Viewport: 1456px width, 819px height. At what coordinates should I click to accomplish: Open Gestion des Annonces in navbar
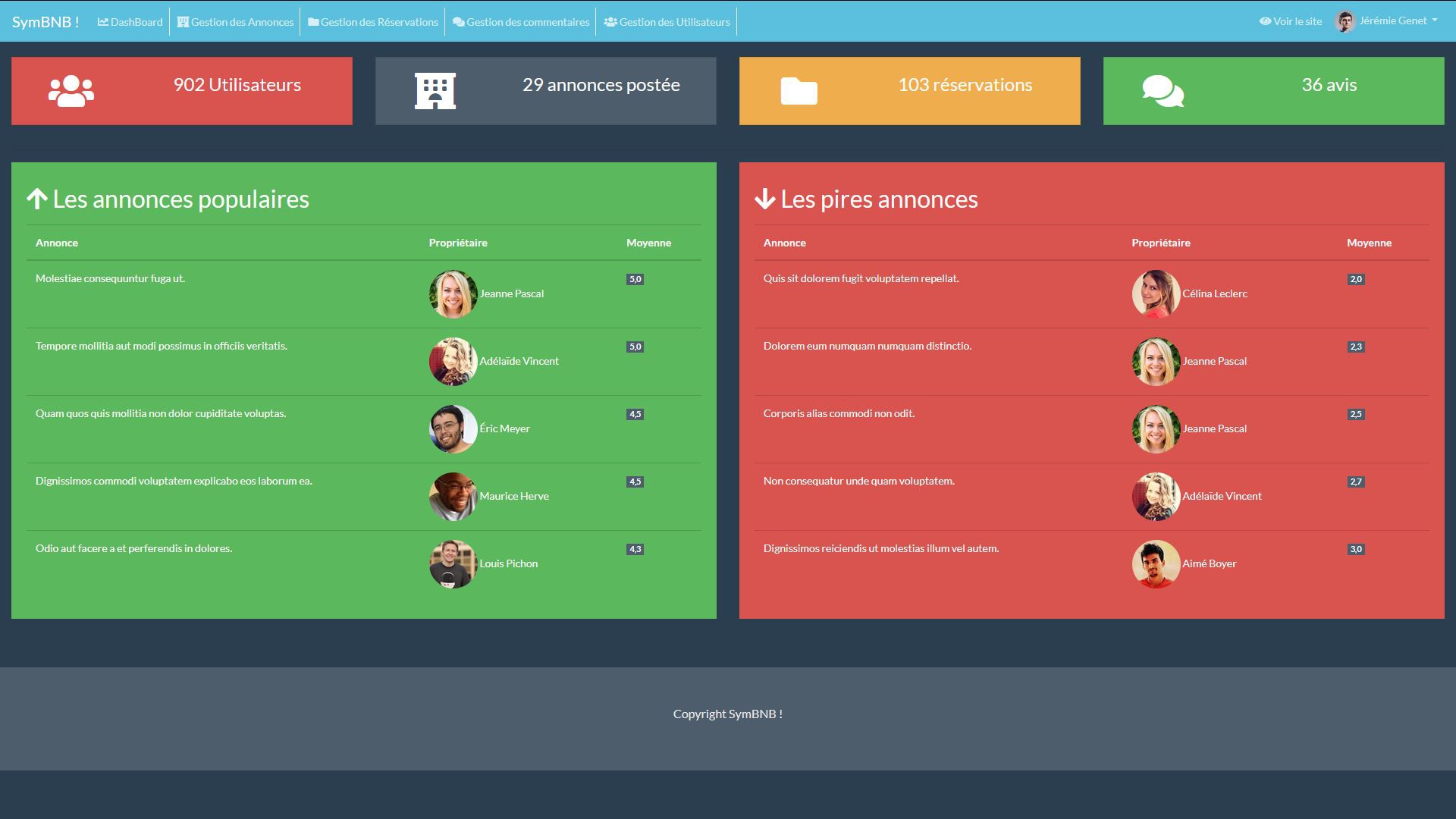(236, 22)
